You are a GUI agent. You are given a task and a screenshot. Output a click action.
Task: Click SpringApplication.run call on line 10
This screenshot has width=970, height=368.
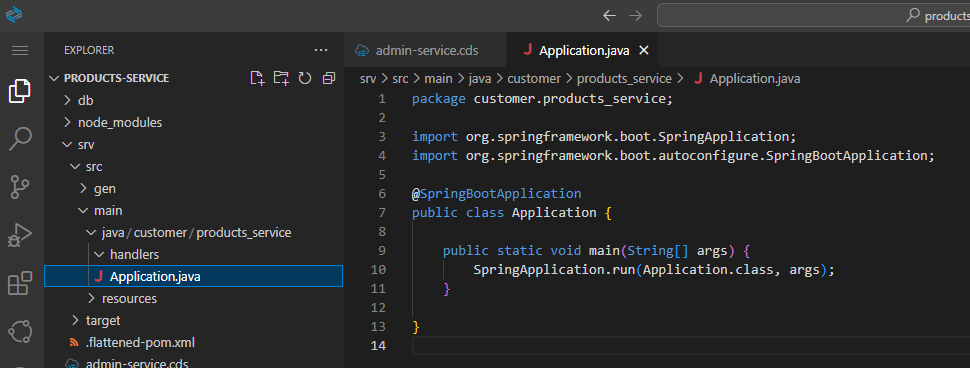[x=654, y=270]
